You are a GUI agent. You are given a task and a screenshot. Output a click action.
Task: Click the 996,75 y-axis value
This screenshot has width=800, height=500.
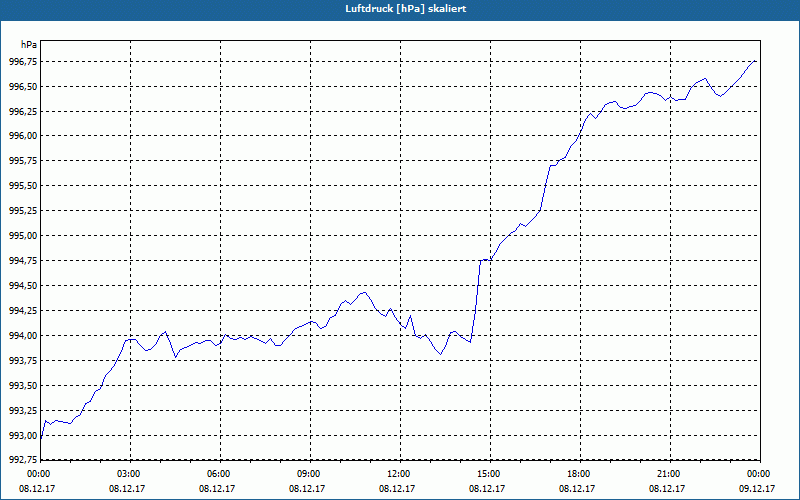point(23,62)
